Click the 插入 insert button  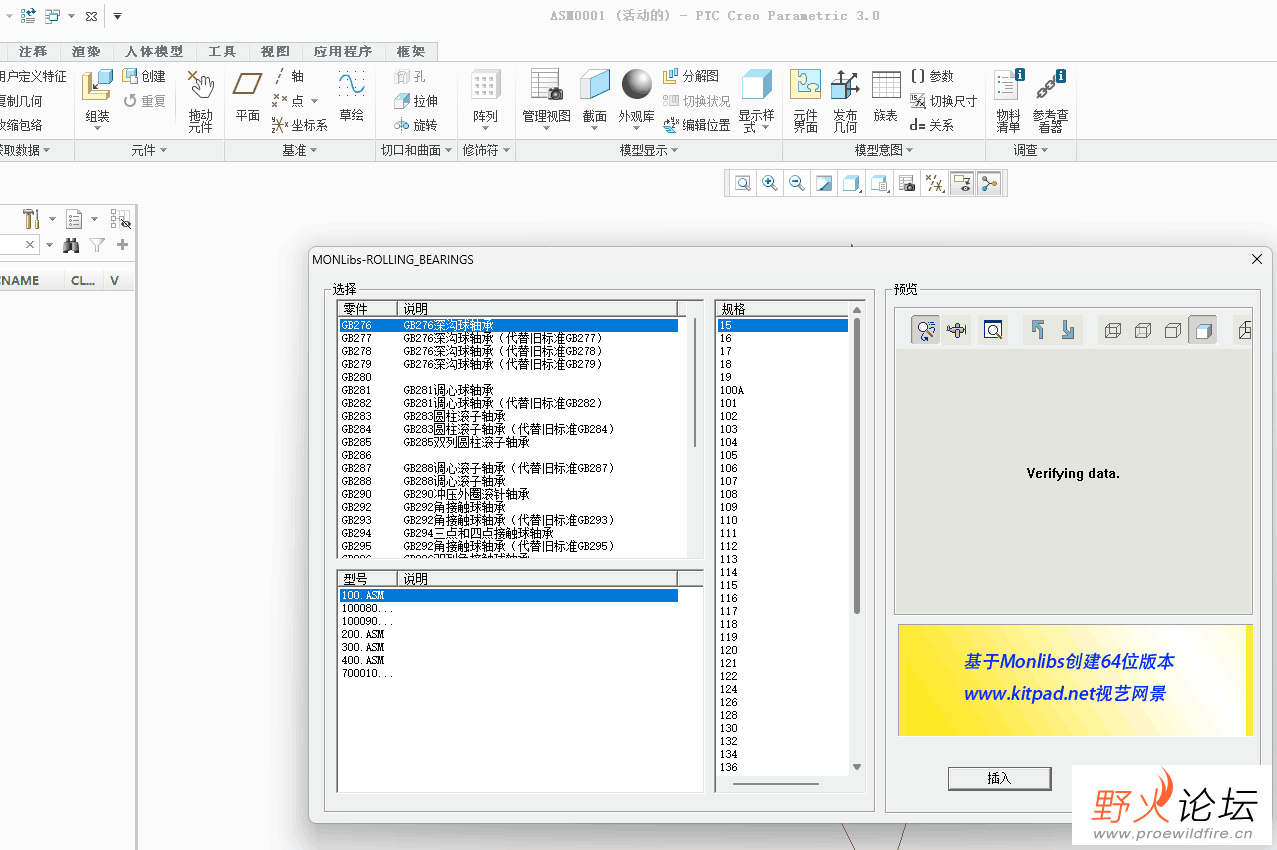(x=999, y=778)
